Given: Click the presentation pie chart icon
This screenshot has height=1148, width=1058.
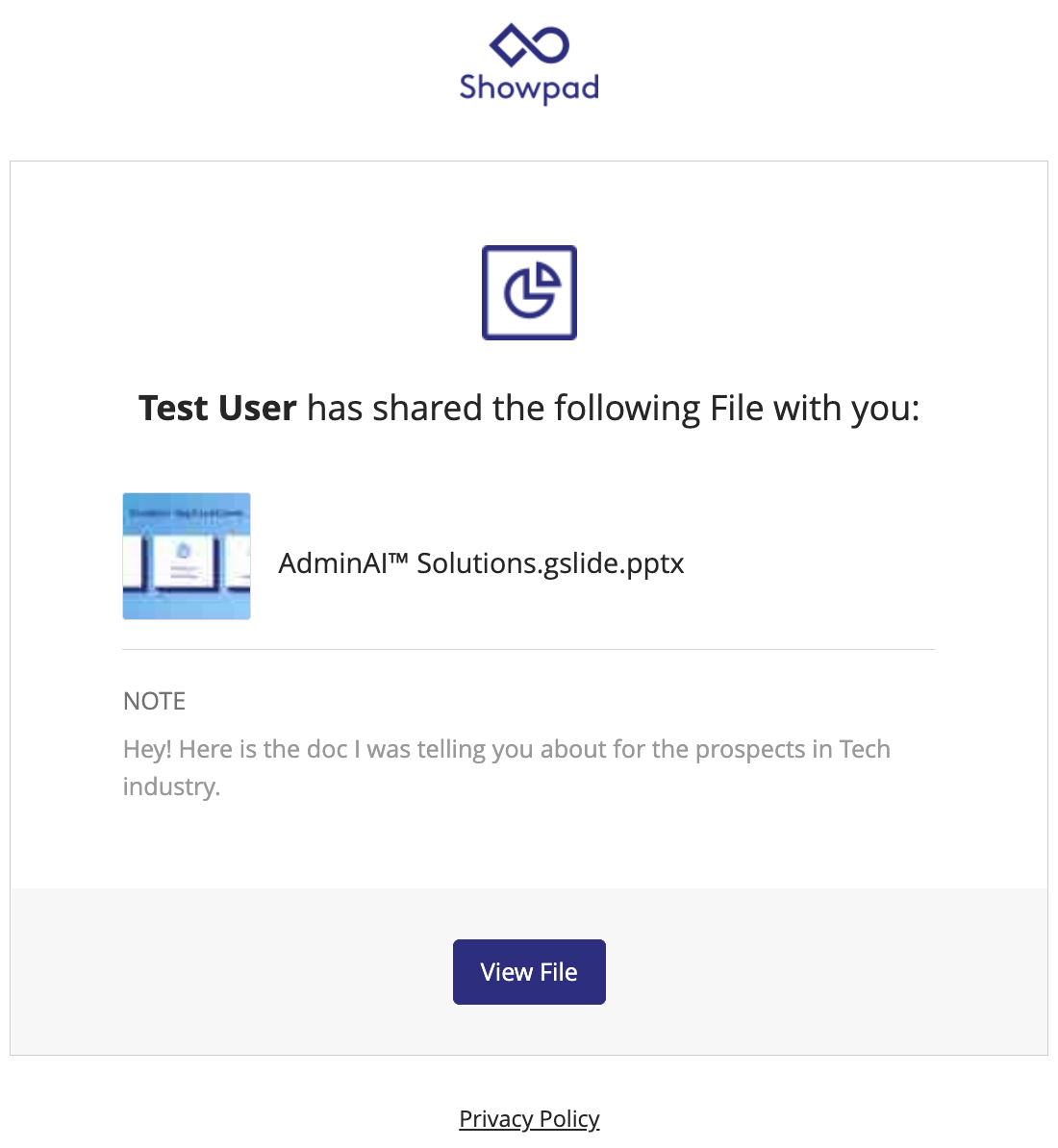Looking at the screenshot, I should (529, 292).
